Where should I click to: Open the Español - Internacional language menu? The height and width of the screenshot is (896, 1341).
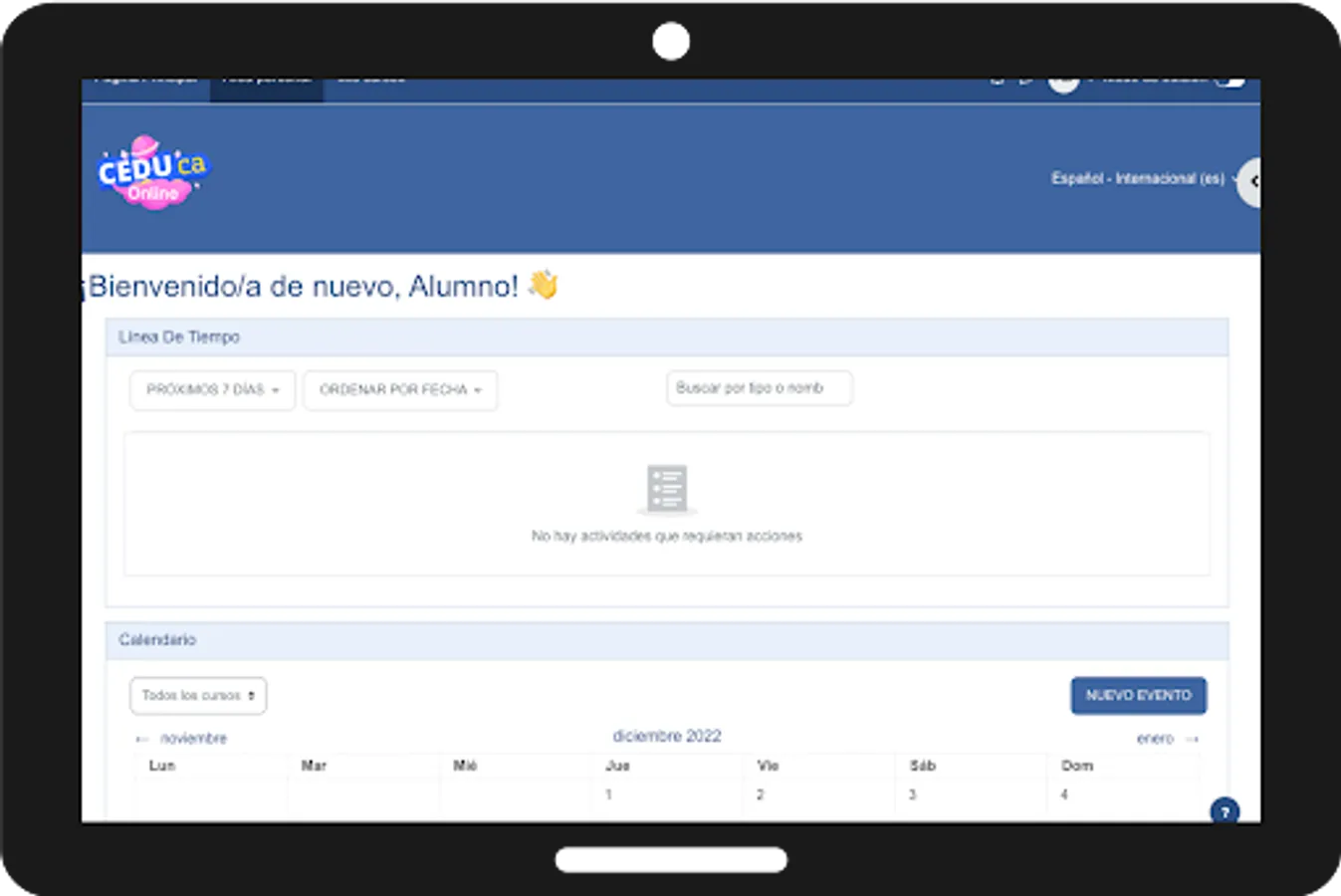tap(1145, 178)
